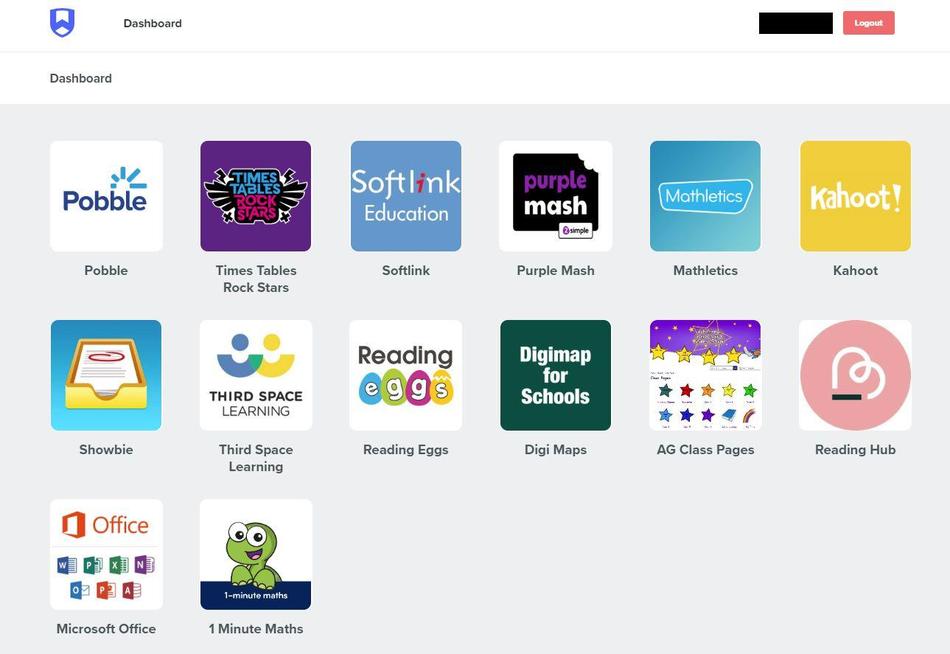Open the Mathletics app tile
This screenshot has width=950, height=654.
[705, 196]
